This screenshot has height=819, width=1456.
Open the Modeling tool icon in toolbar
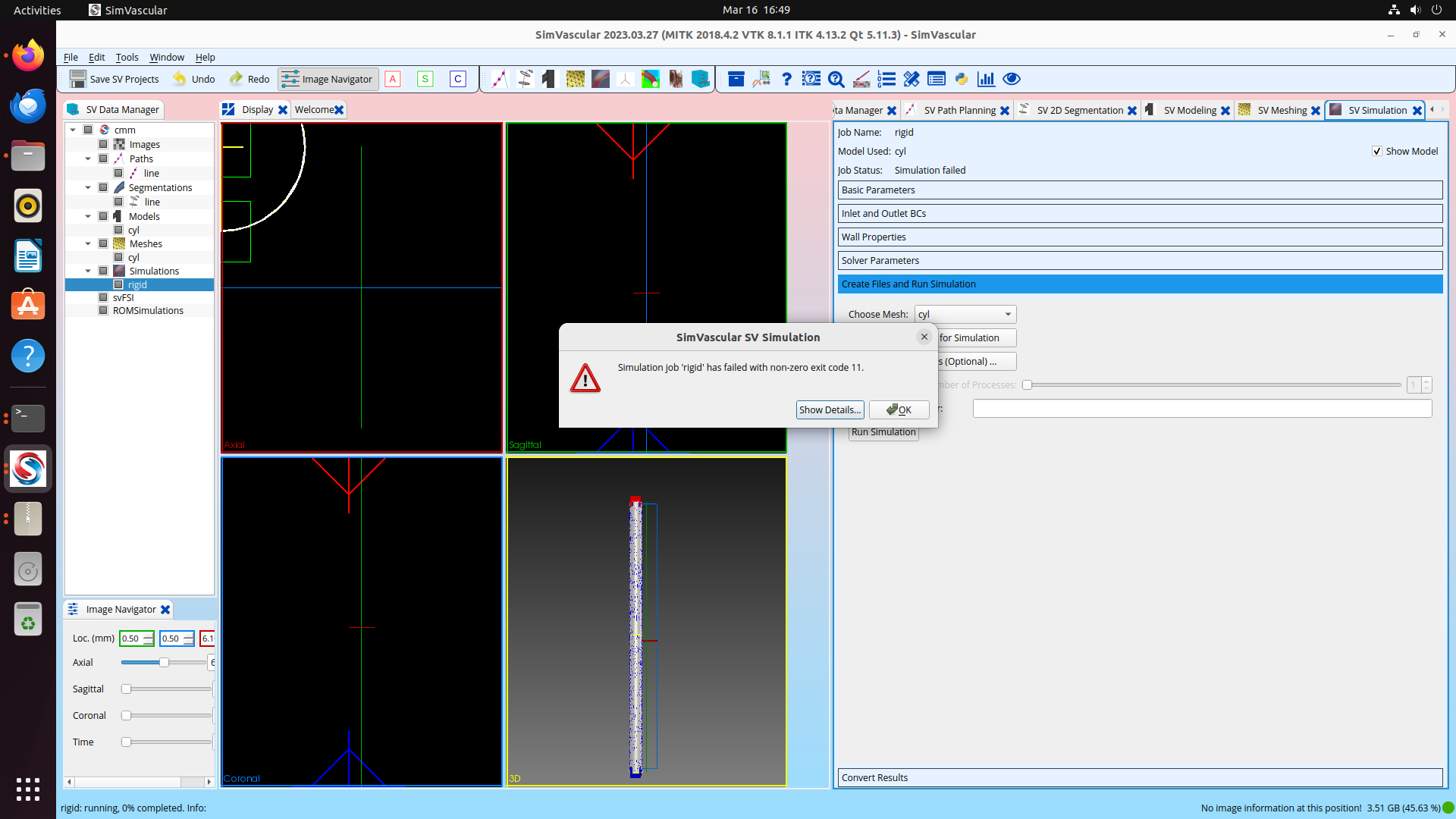click(550, 79)
